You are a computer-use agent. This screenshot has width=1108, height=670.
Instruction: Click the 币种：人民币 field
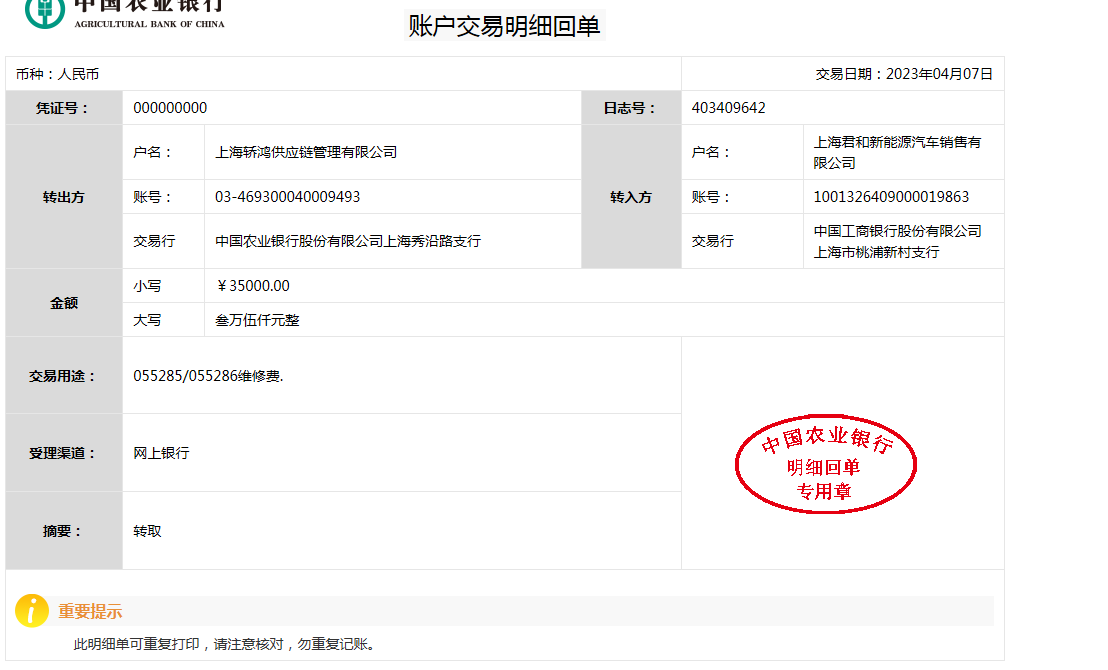(x=57, y=74)
